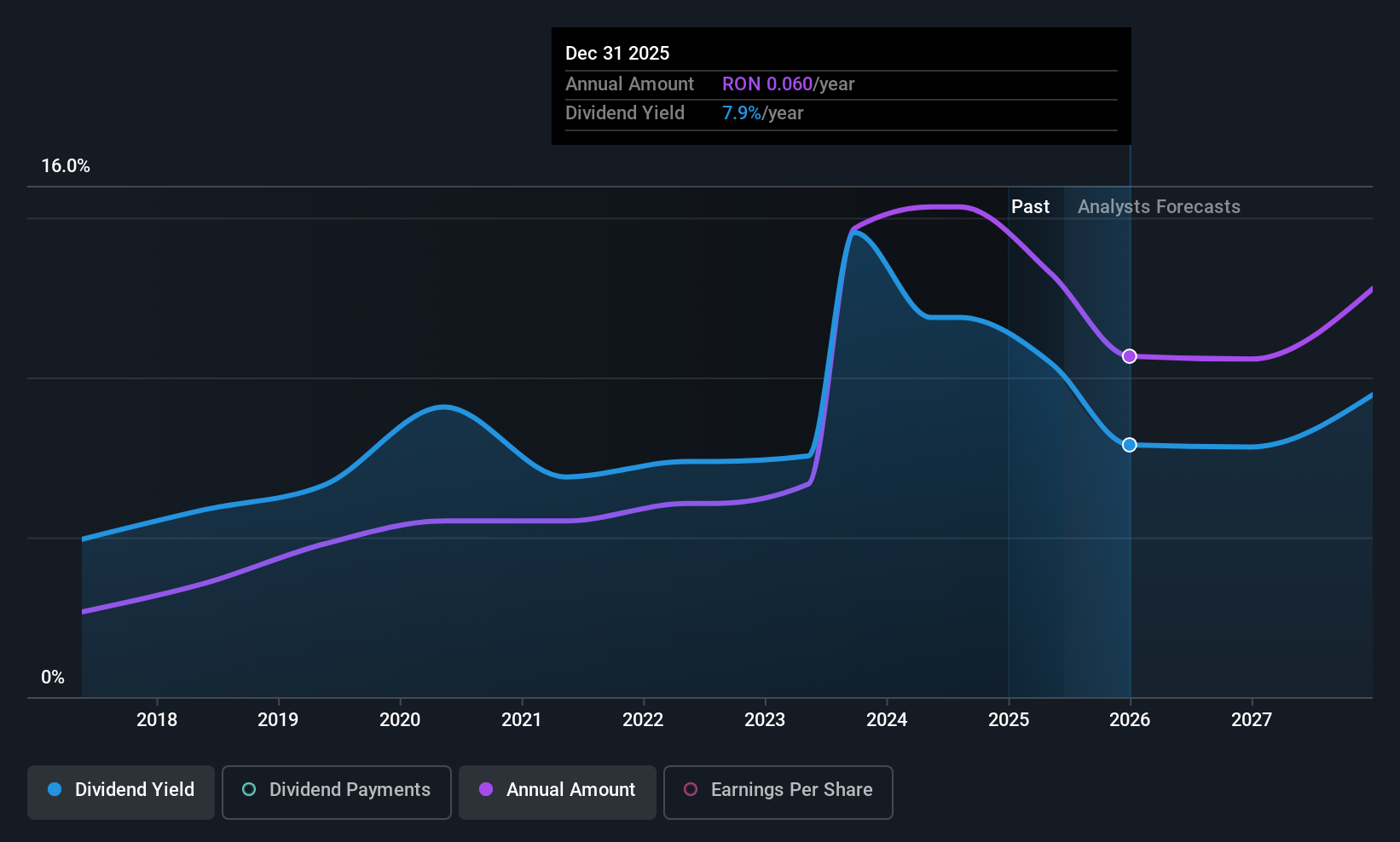Click the blue Dividend Yield data point marker
1400x842 pixels.
1129,445
